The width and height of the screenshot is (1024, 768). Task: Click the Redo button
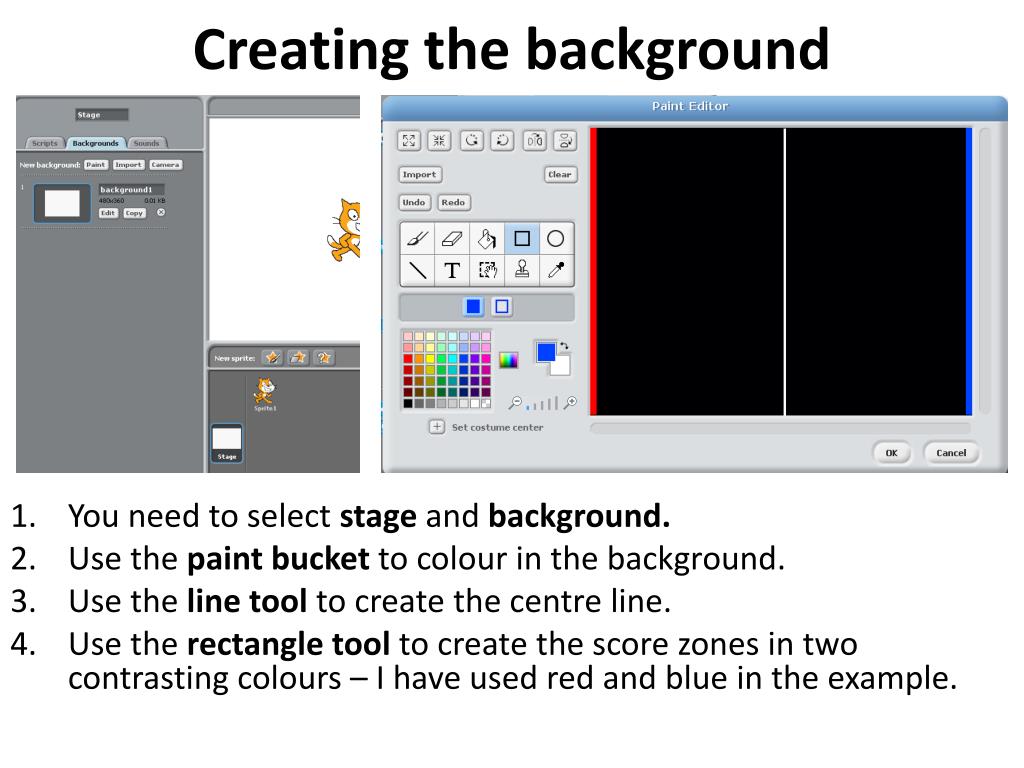pos(453,202)
